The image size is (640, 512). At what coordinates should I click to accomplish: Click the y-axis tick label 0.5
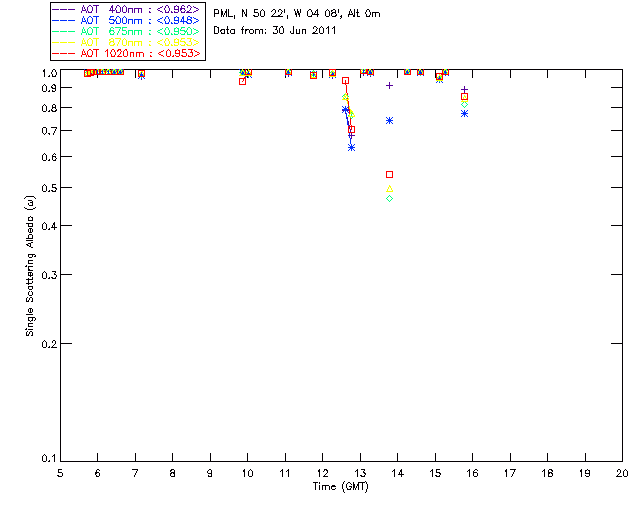pyautogui.click(x=49, y=188)
